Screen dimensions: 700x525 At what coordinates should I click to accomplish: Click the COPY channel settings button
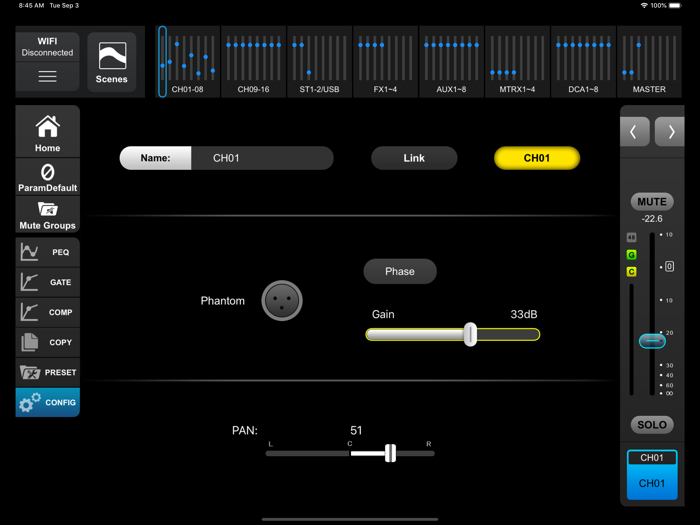click(47, 342)
